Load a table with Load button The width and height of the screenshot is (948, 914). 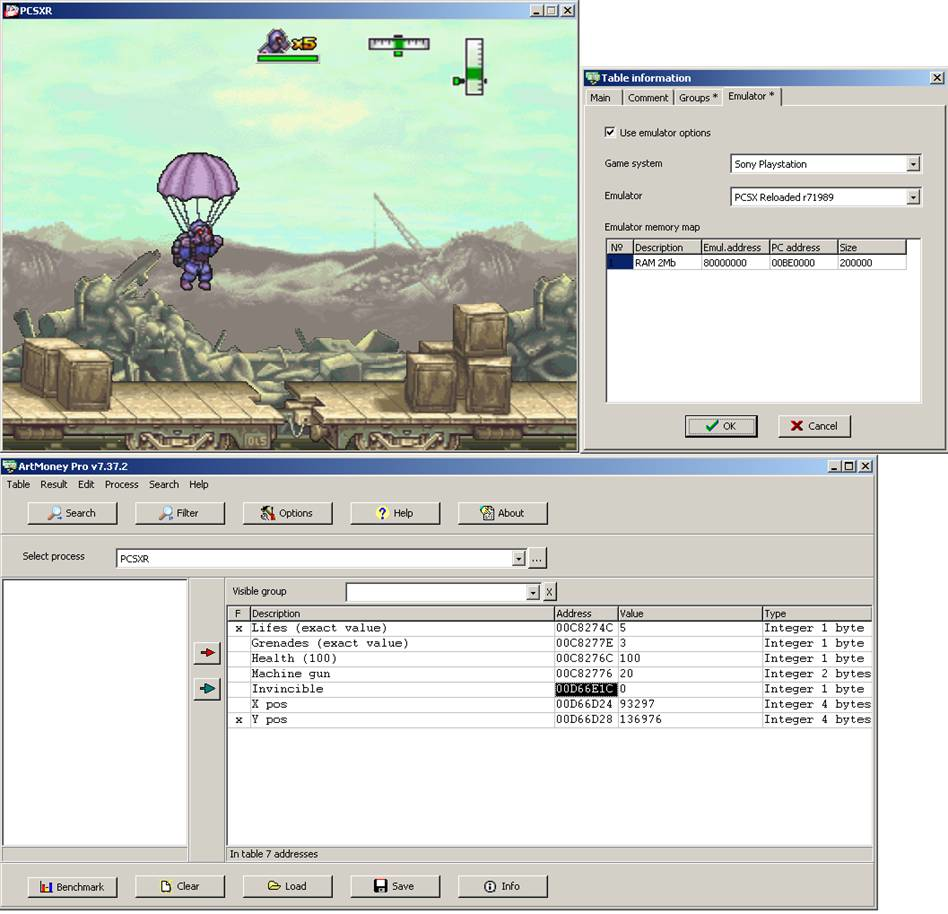287,887
